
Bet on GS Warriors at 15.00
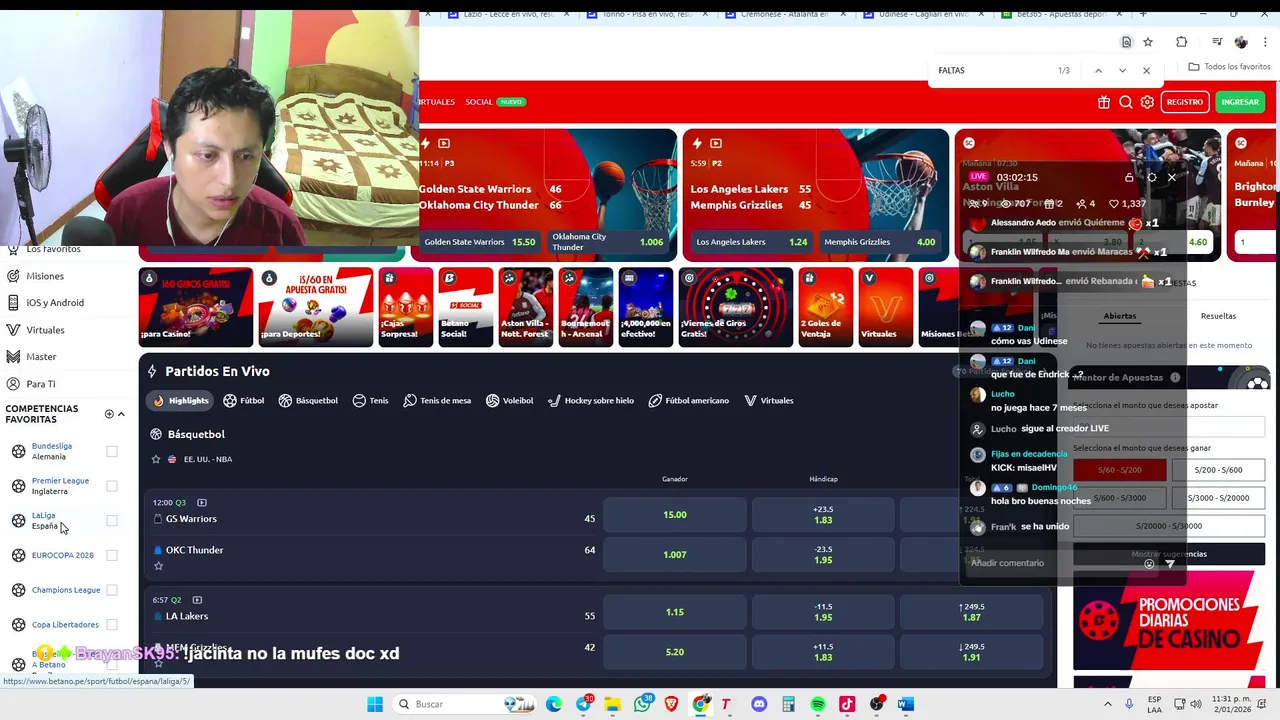[x=675, y=515]
